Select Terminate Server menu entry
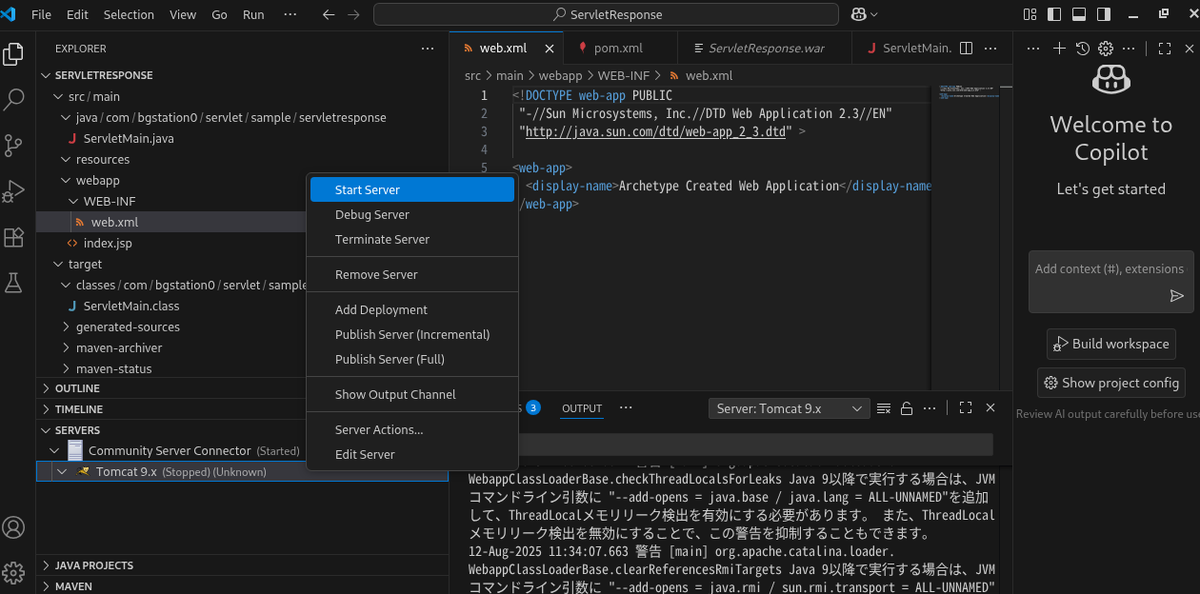This screenshot has height=594, width=1200. coord(412,240)
